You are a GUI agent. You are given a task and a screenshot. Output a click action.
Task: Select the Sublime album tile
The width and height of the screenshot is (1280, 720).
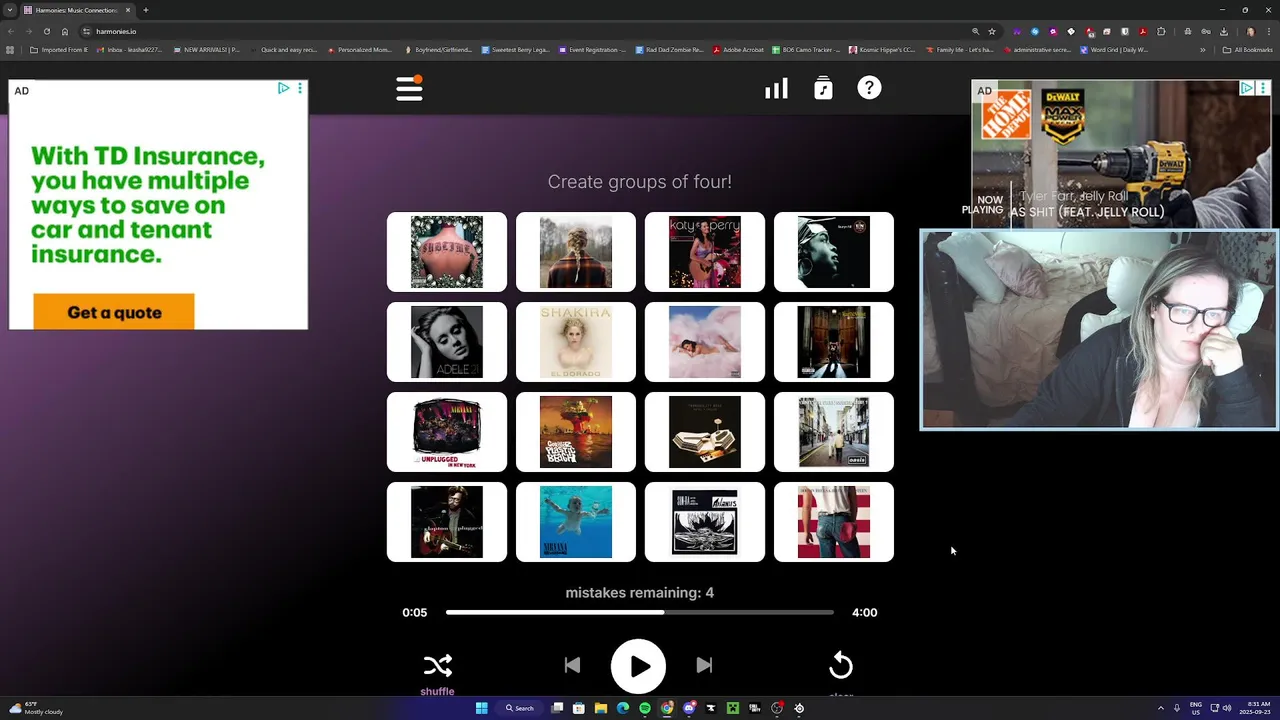click(x=447, y=252)
